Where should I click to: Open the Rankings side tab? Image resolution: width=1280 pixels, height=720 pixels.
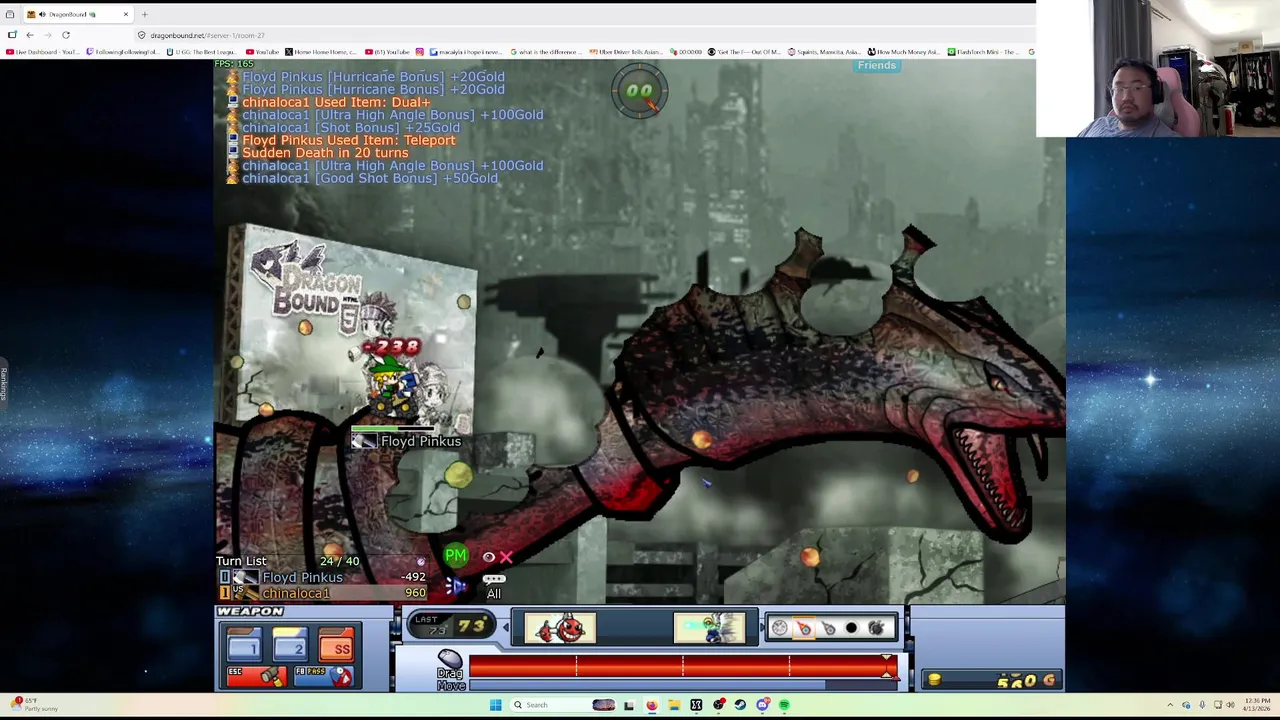point(4,384)
